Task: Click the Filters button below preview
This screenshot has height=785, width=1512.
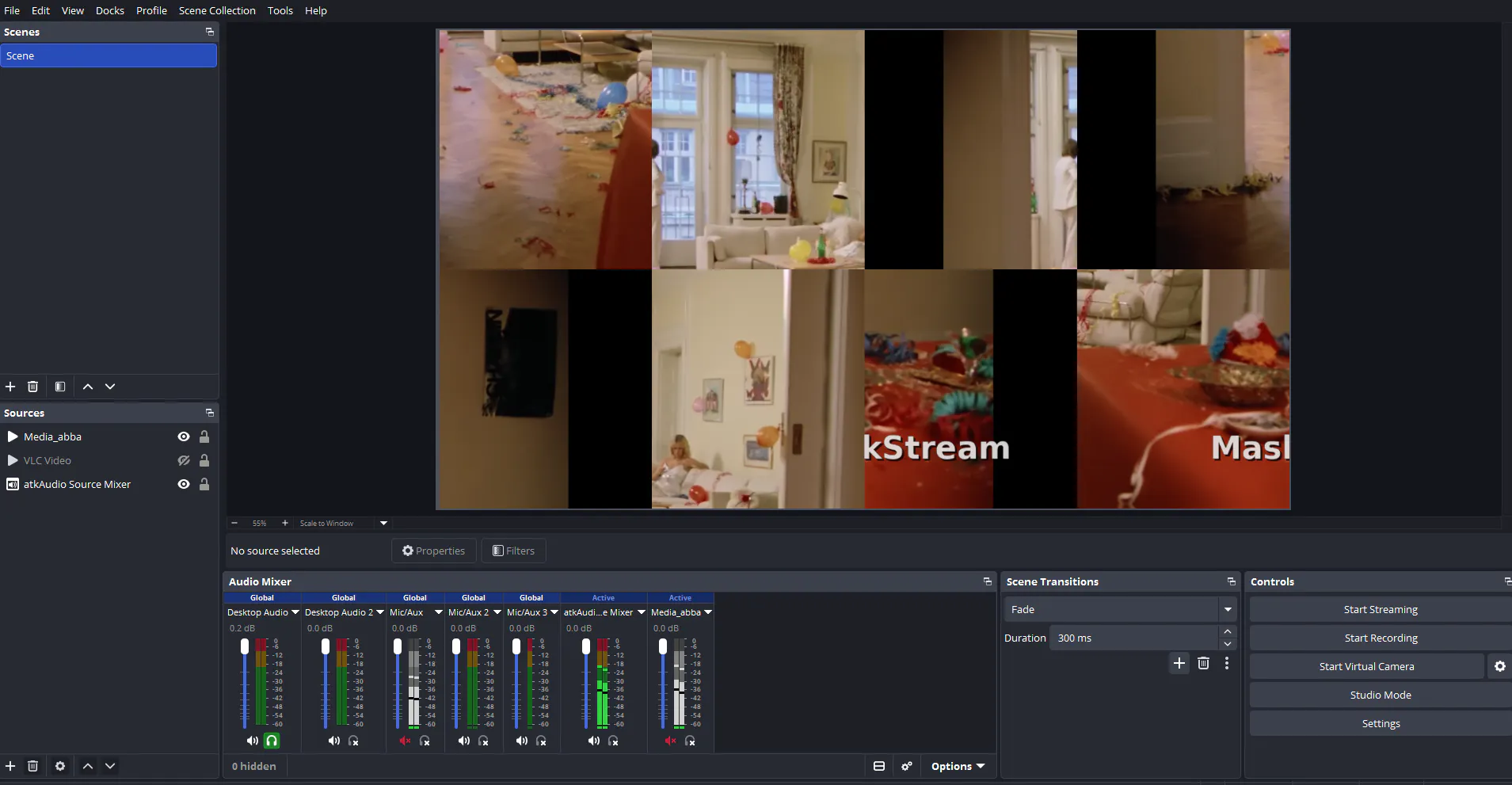Action: pos(513,551)
